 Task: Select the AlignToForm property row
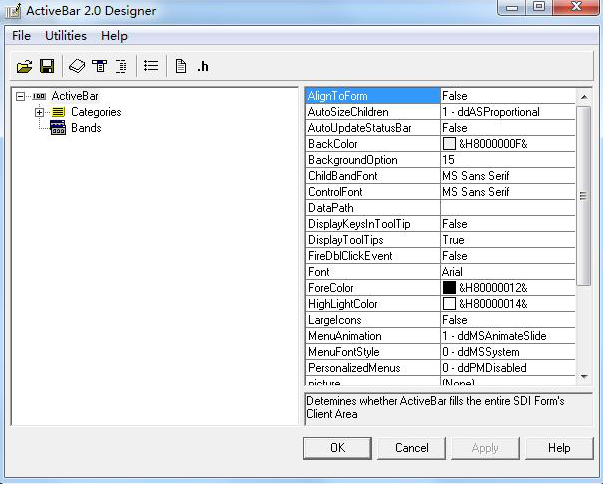372,96
